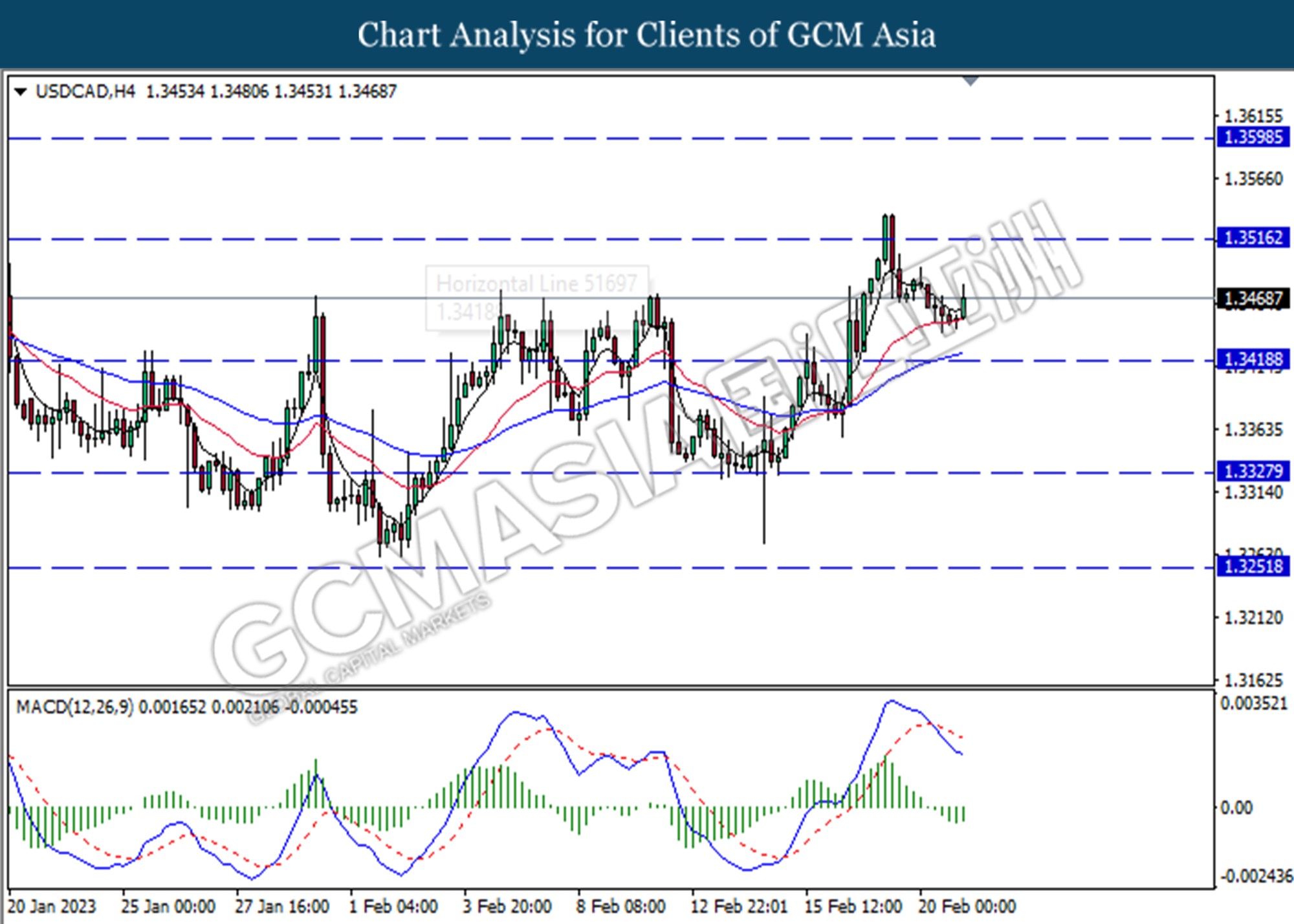
Task: Select the 1.34188 horizontal line price label
Action: point(1253,358)
